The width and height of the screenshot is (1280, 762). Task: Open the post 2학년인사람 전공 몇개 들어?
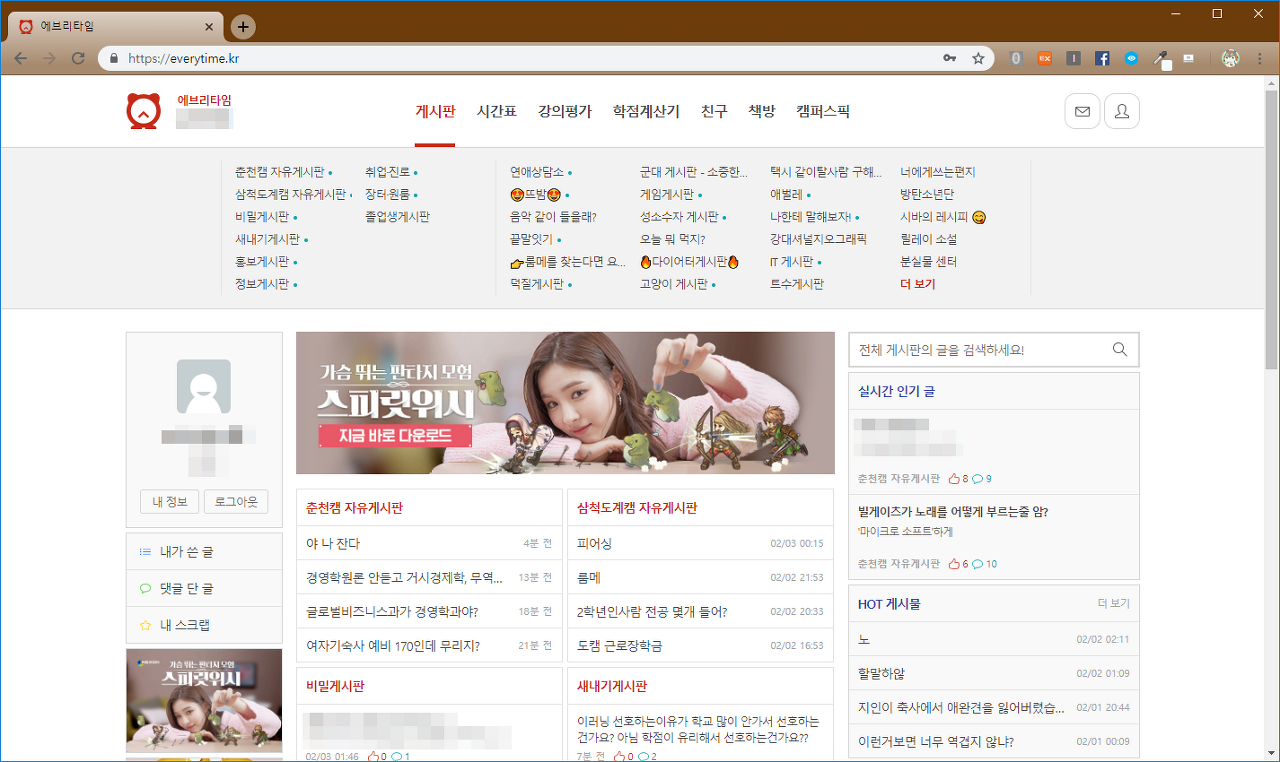[652, 612]
